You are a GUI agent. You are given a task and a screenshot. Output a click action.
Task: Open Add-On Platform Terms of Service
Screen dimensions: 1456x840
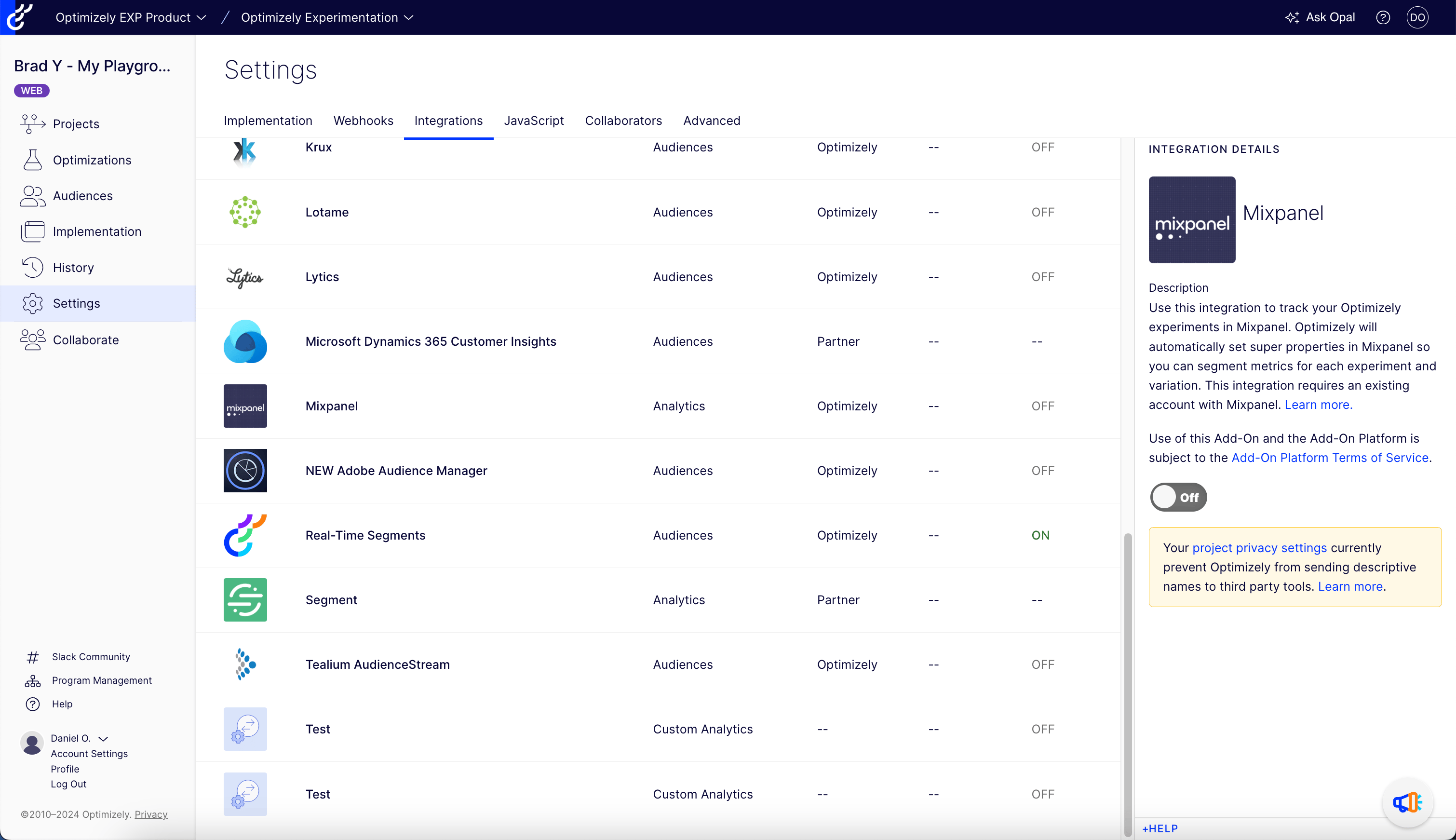click(1330, 458)
